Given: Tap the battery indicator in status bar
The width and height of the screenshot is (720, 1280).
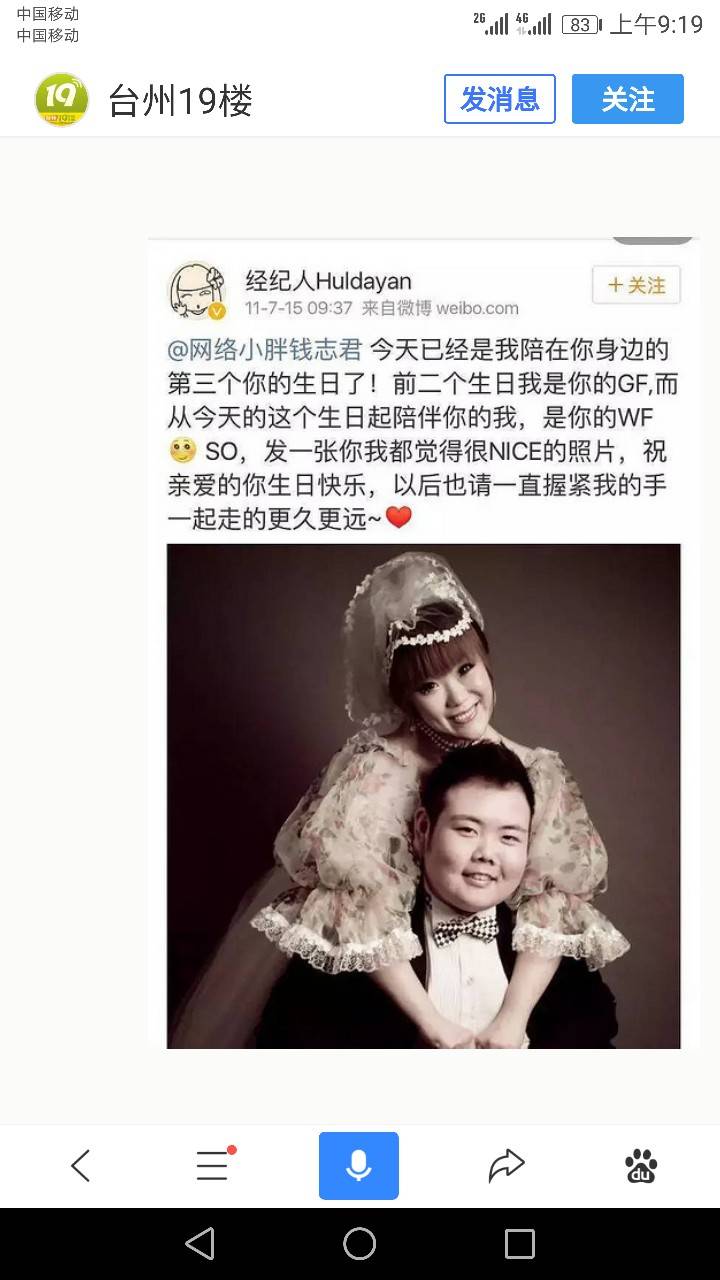Looking at the screenshot, I should tap(581, 25).
